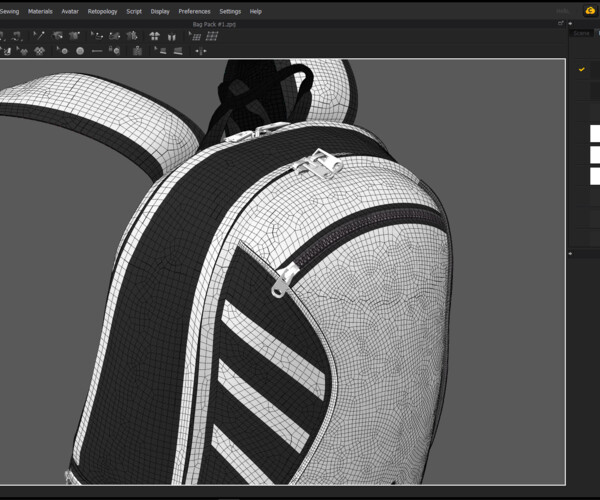Click the vest zipper icon

pos(137,51)
